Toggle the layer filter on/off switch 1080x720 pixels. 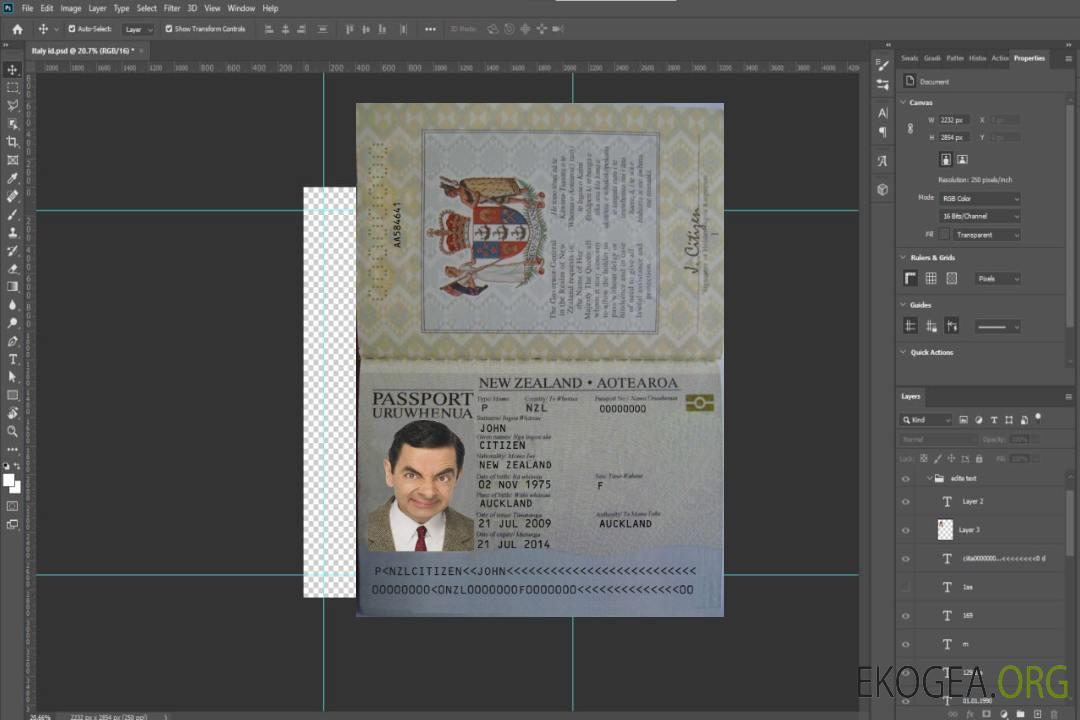[1038, 418]
